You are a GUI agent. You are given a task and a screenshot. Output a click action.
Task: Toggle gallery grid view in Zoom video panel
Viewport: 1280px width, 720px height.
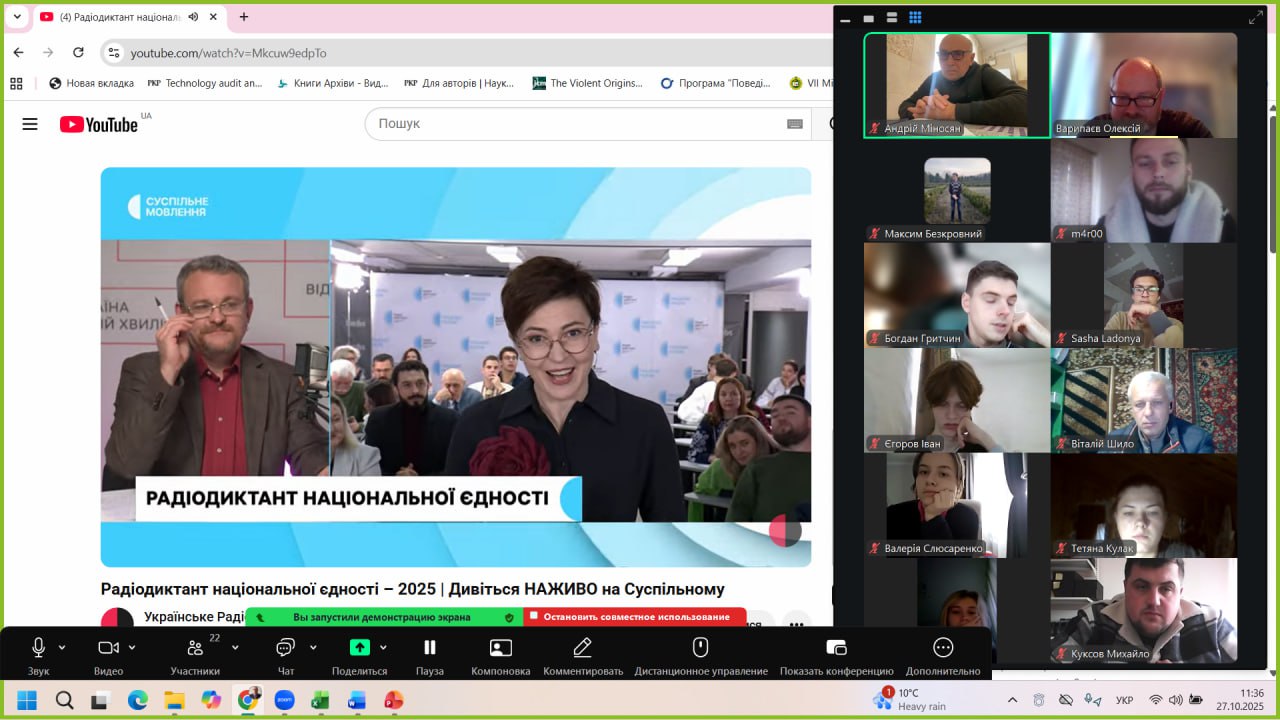(915, 17)
